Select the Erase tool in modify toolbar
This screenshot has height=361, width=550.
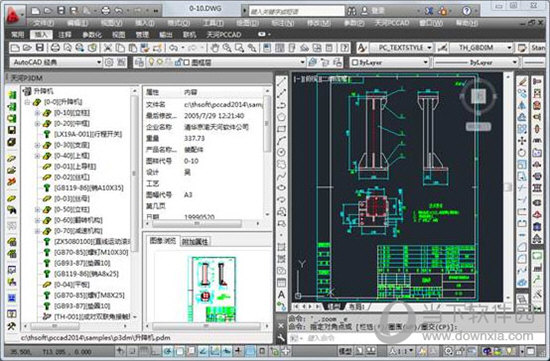[522, 82]
